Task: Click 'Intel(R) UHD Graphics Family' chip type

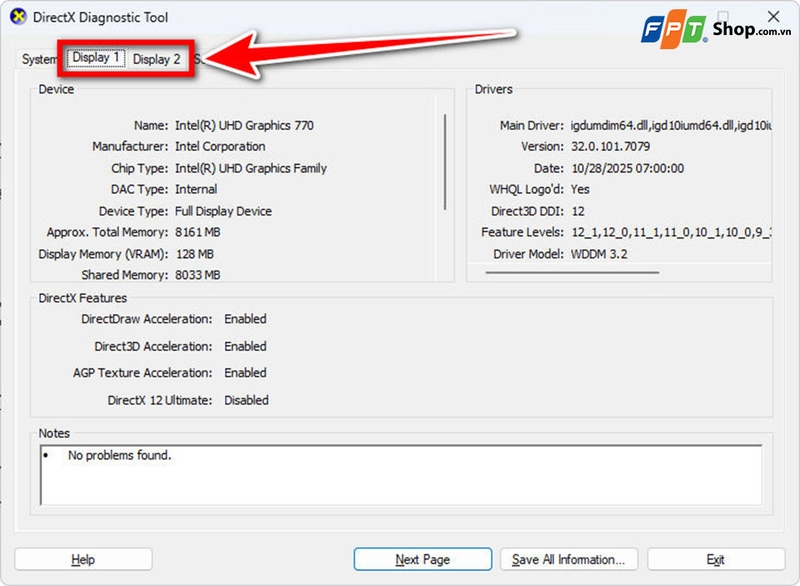Action: click(x=251, y=168)
